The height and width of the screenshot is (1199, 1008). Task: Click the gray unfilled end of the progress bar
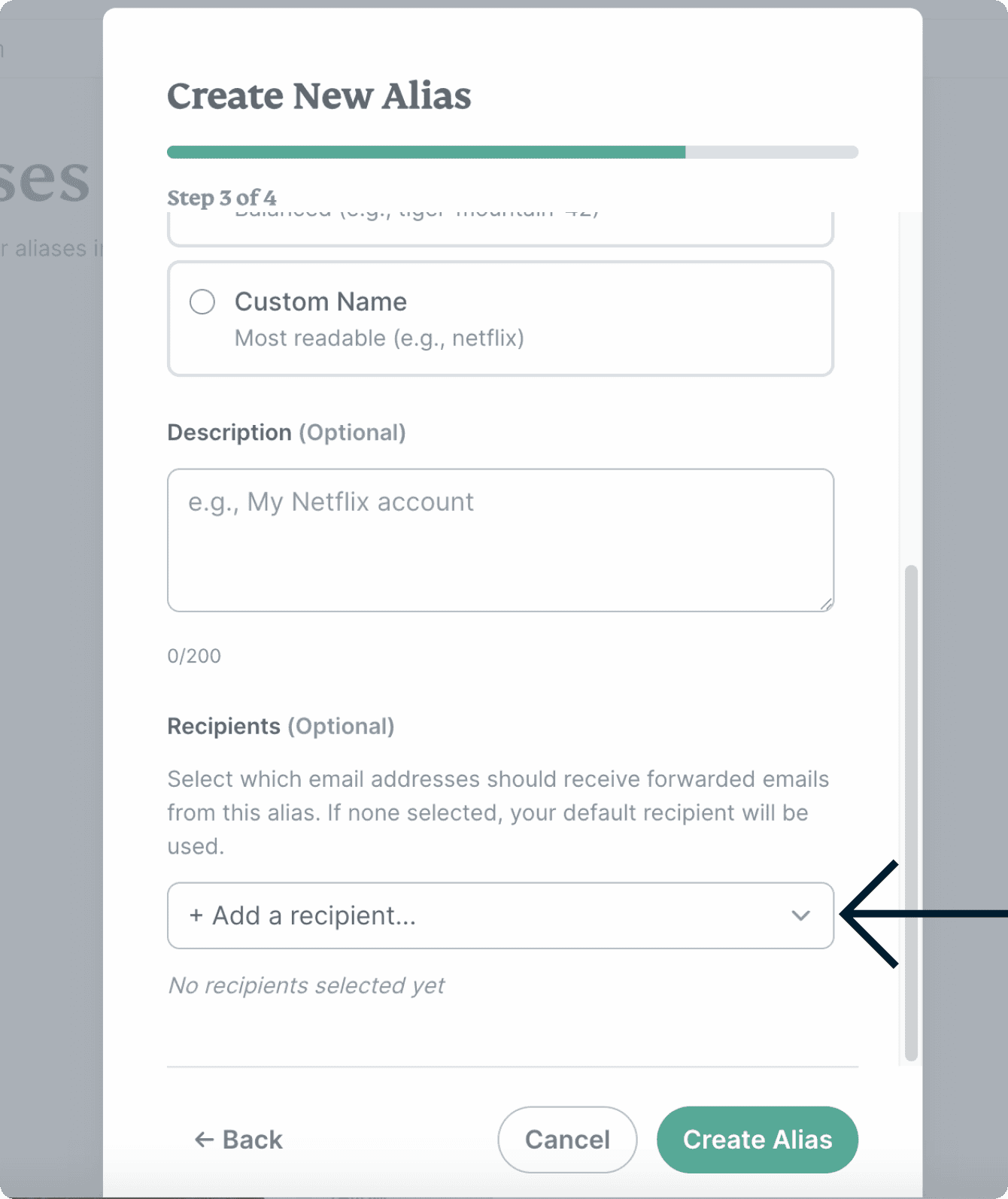point(771,152)
